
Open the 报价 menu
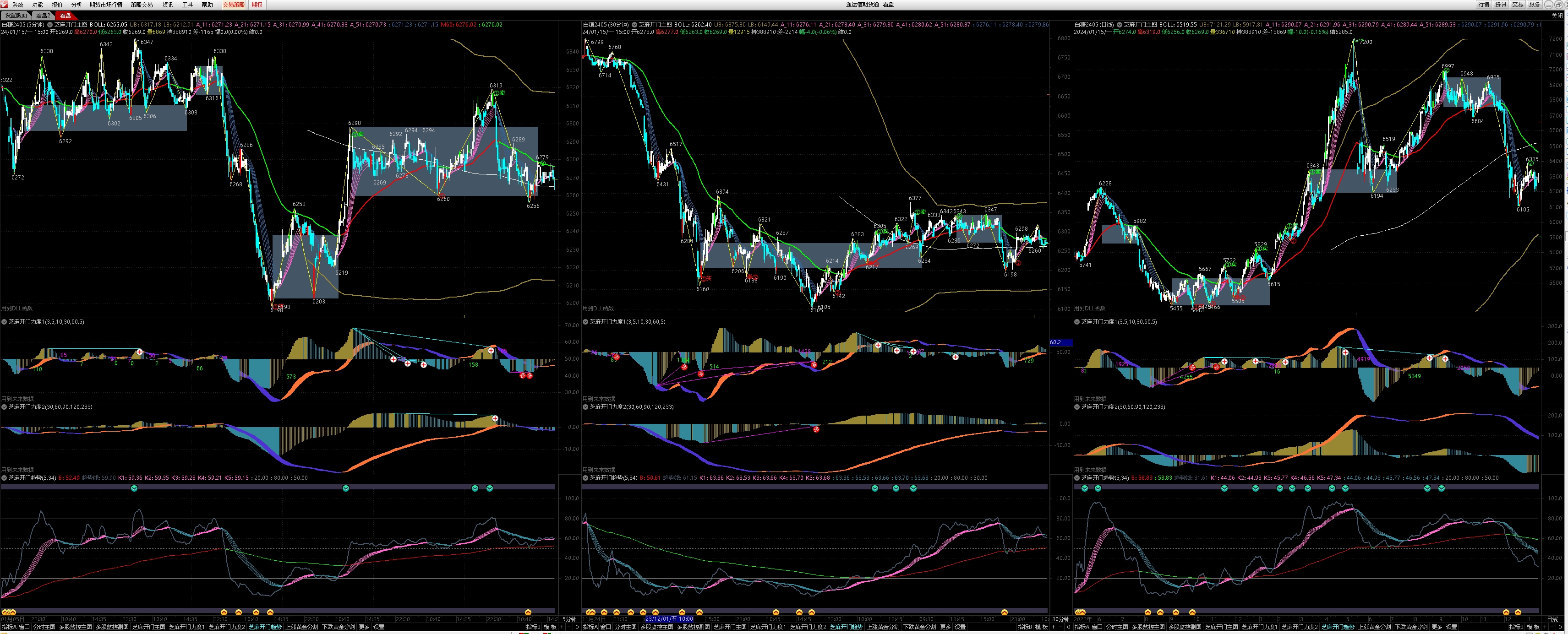[57, 4]
